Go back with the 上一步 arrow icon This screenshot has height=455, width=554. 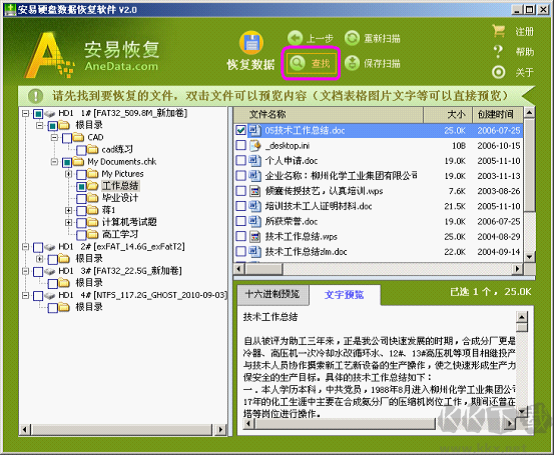(295, 38)
